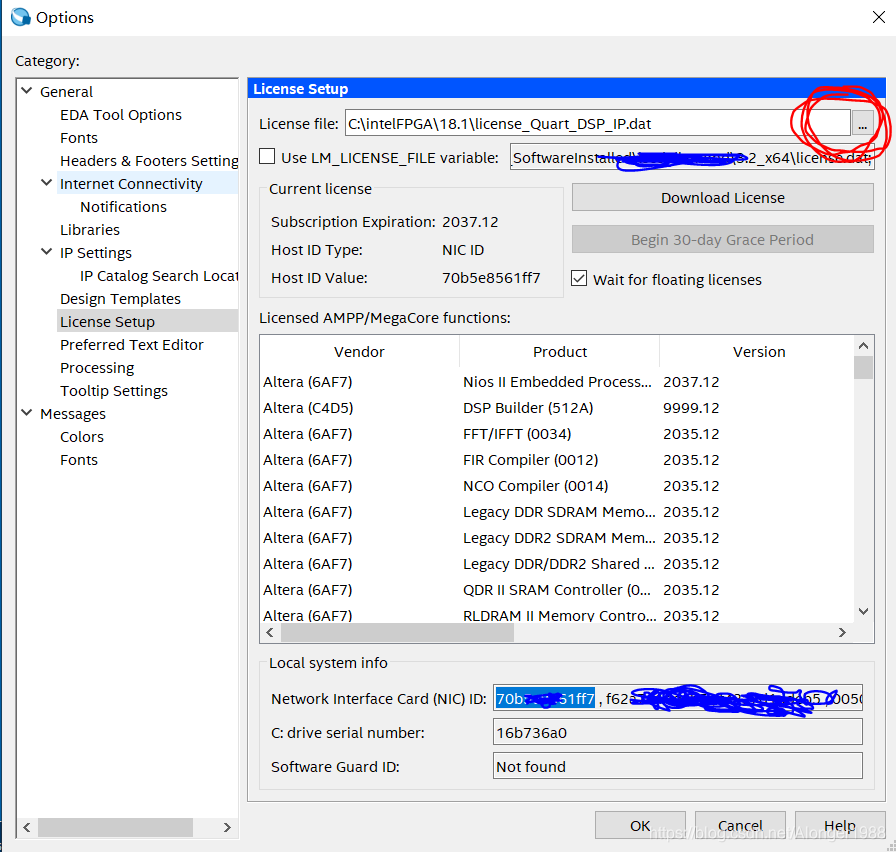Click the Download License button
This screenshot has height=852, width=896.
721,196
